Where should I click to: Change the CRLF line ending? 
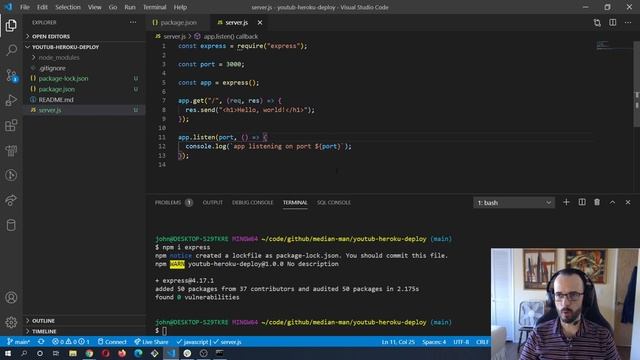(482, 342)
